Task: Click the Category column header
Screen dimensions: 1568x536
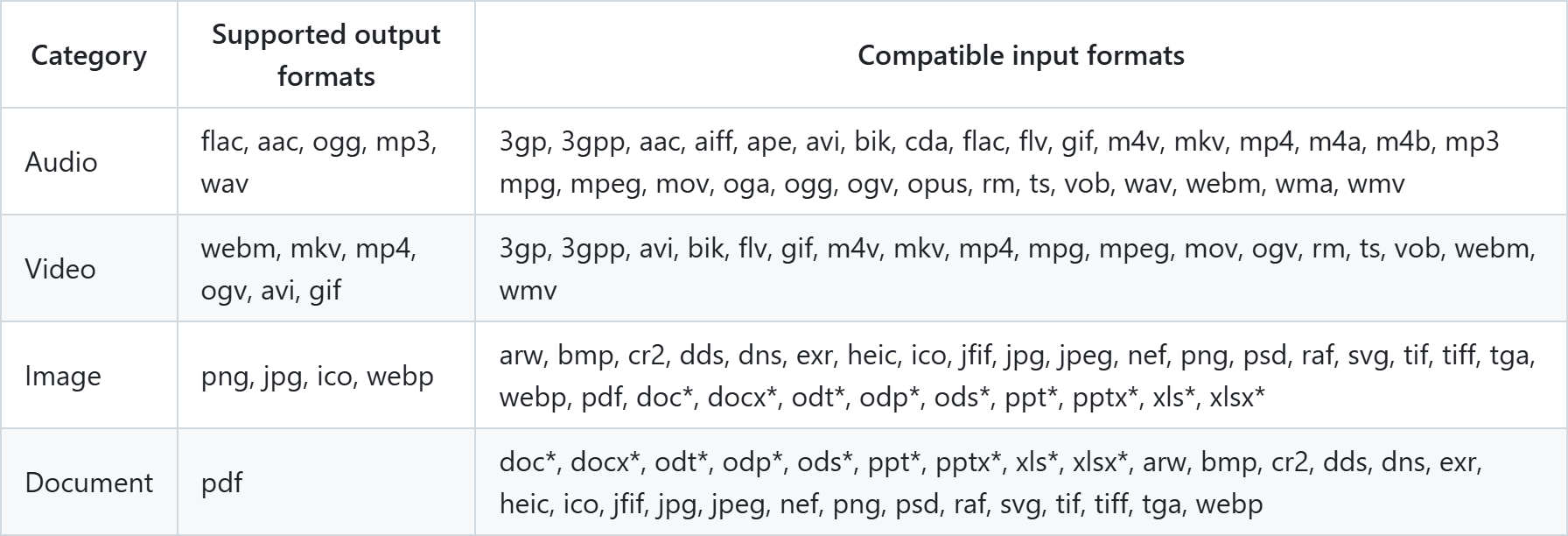Action: [88, 55]
